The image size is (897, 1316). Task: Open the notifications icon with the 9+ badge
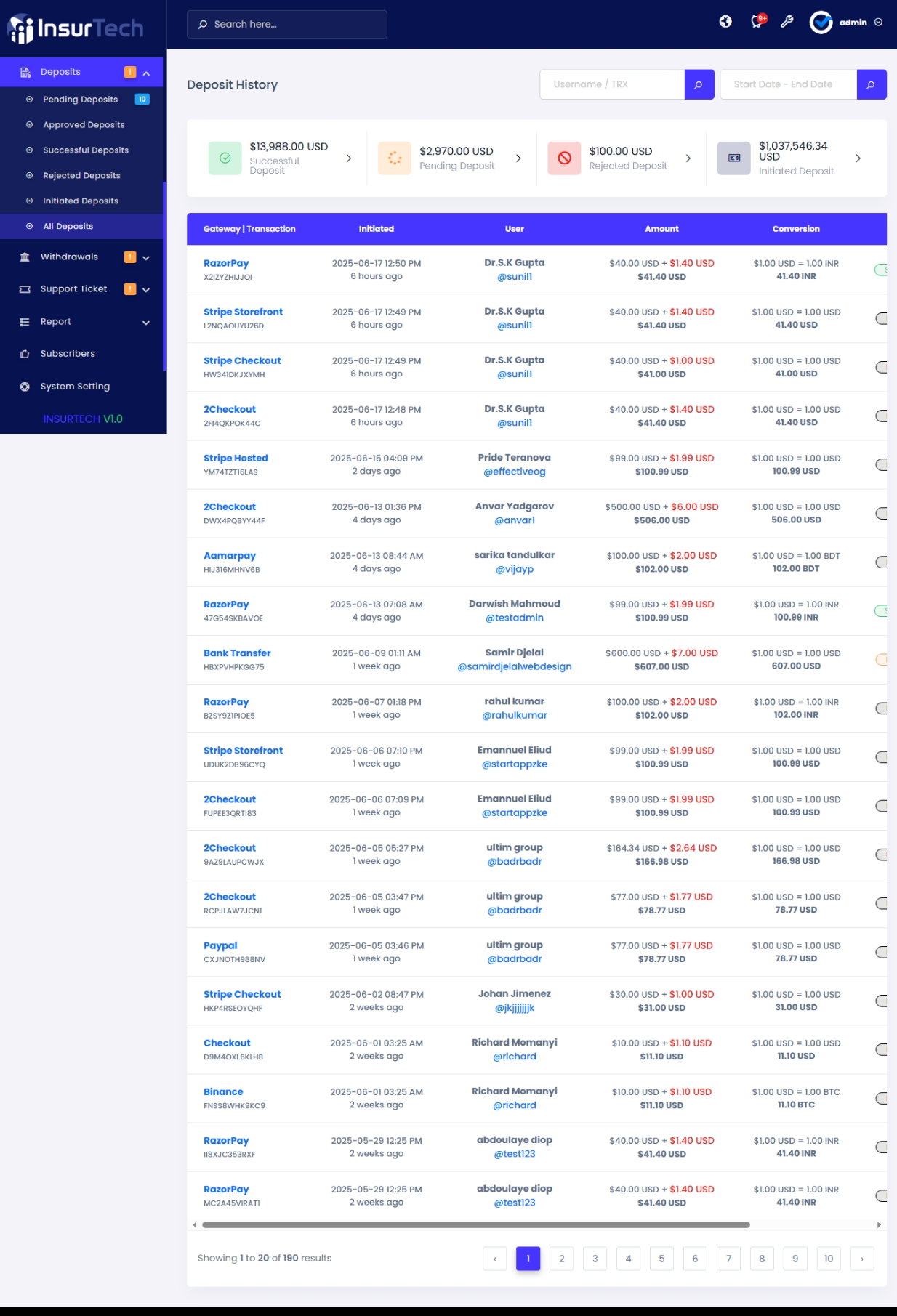point(757,21)
